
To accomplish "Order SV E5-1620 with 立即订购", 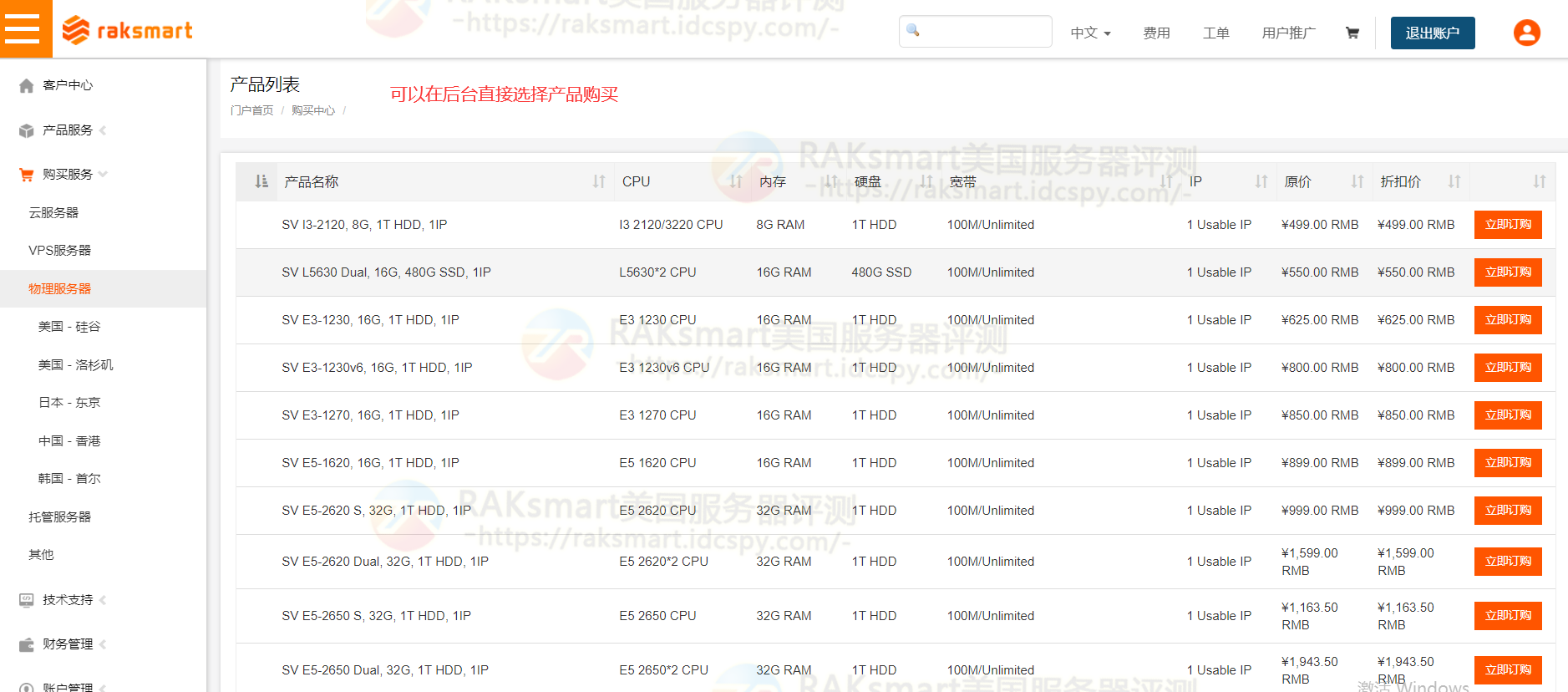I will [1508, 463].
